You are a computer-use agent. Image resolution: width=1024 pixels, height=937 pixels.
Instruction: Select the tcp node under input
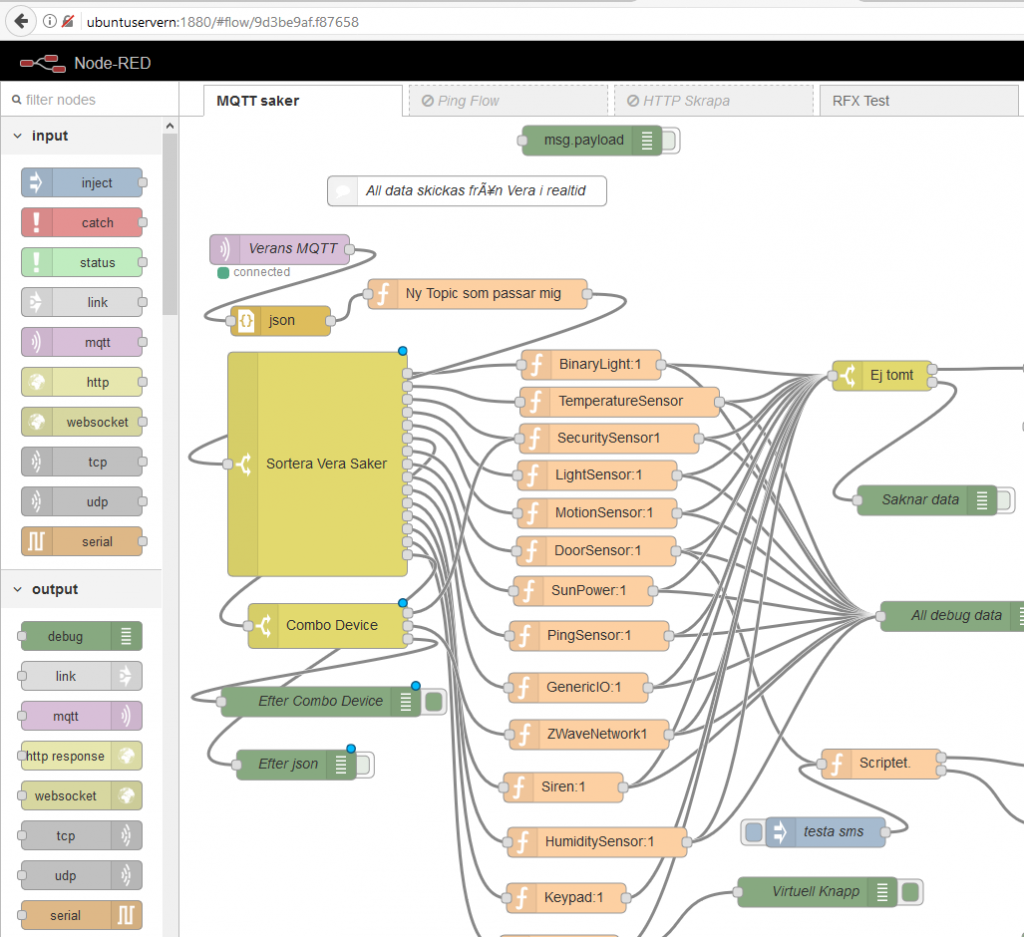click(82, 462)
